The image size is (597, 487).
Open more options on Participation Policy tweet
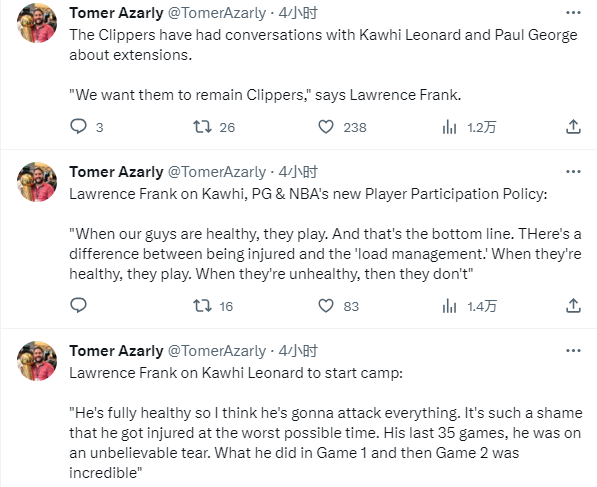click(x=573, y=172)
